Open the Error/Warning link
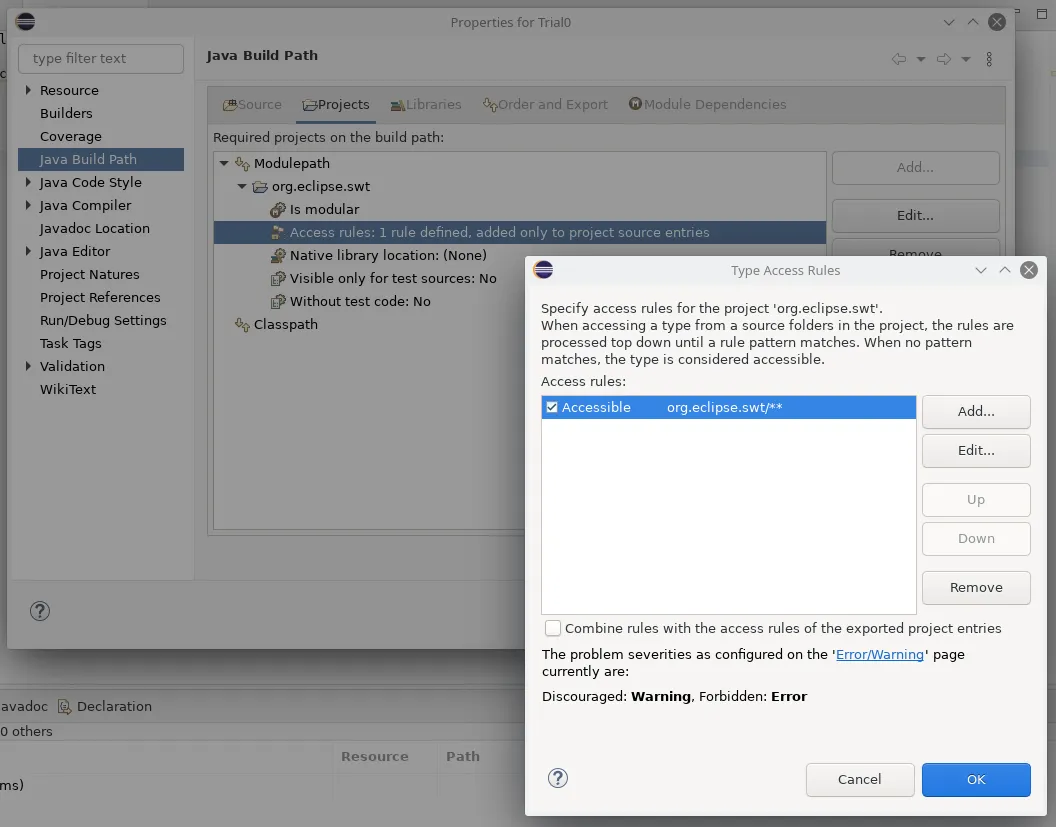 [x=880, y=655]
